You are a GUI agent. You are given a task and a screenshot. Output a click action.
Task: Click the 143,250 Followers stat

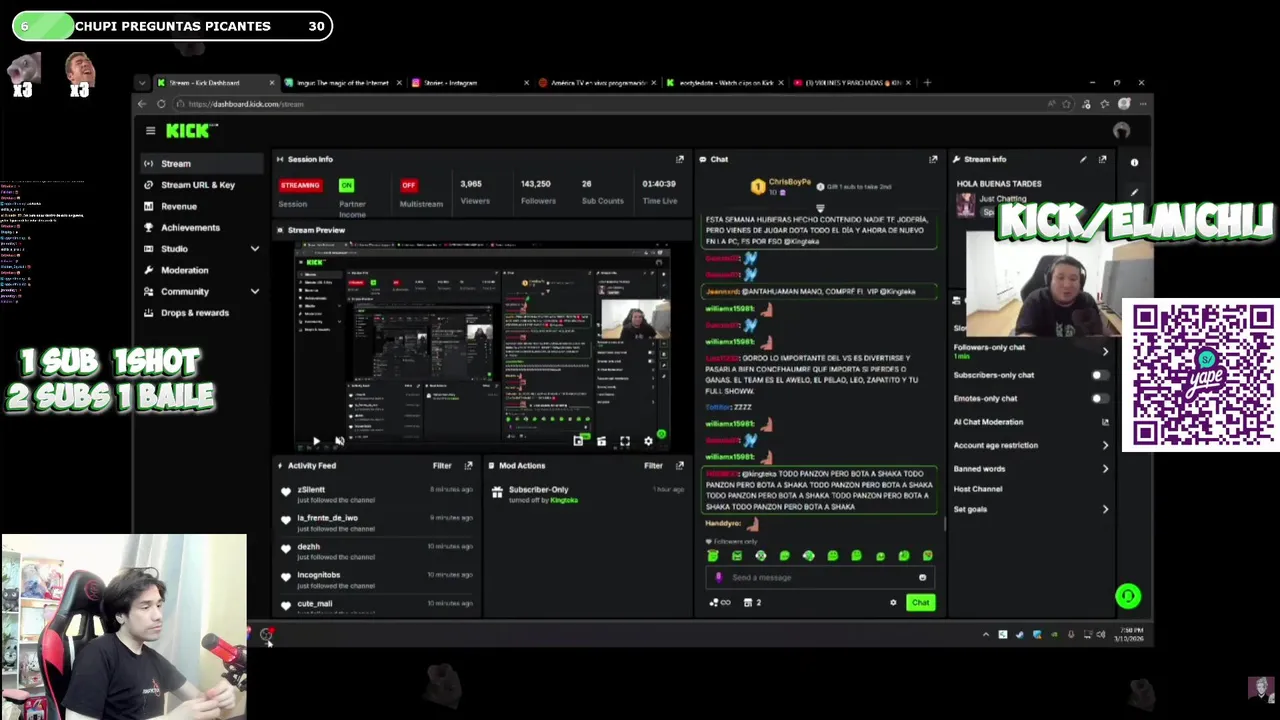coord(537,191)
